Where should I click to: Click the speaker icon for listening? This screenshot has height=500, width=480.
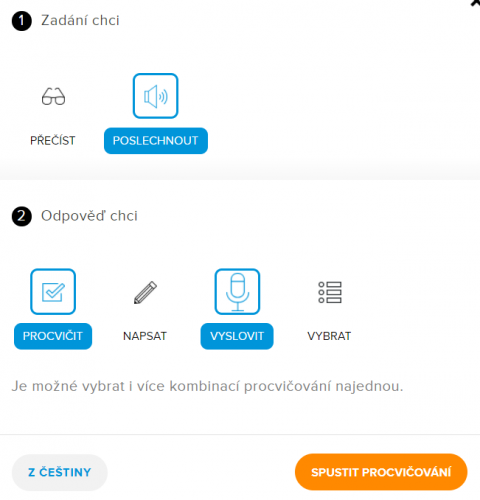(x=155, y=96)
